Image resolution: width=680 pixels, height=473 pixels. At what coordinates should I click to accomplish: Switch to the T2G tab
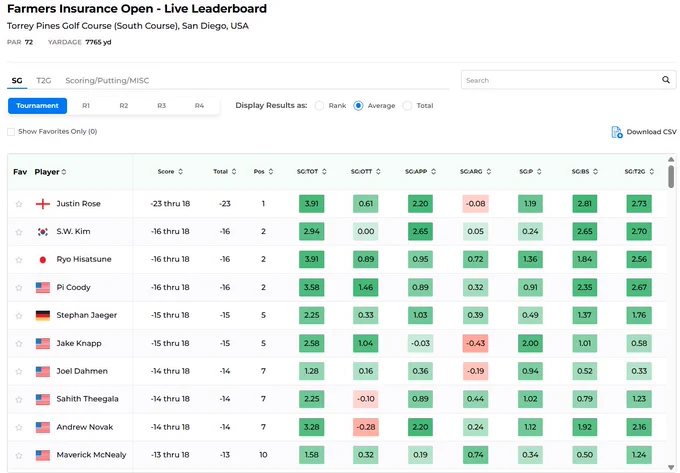pos(43,80)
